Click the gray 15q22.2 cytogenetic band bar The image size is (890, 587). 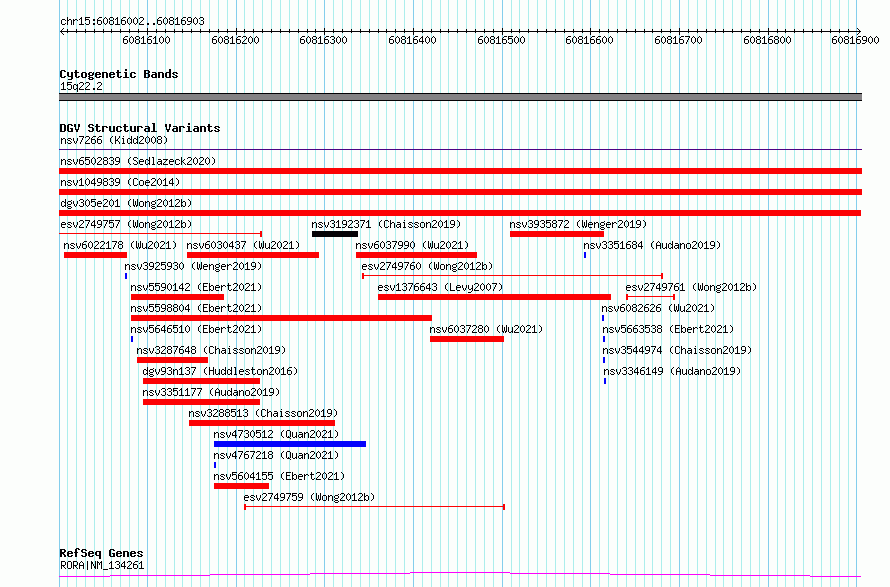[x=460, y=97]
